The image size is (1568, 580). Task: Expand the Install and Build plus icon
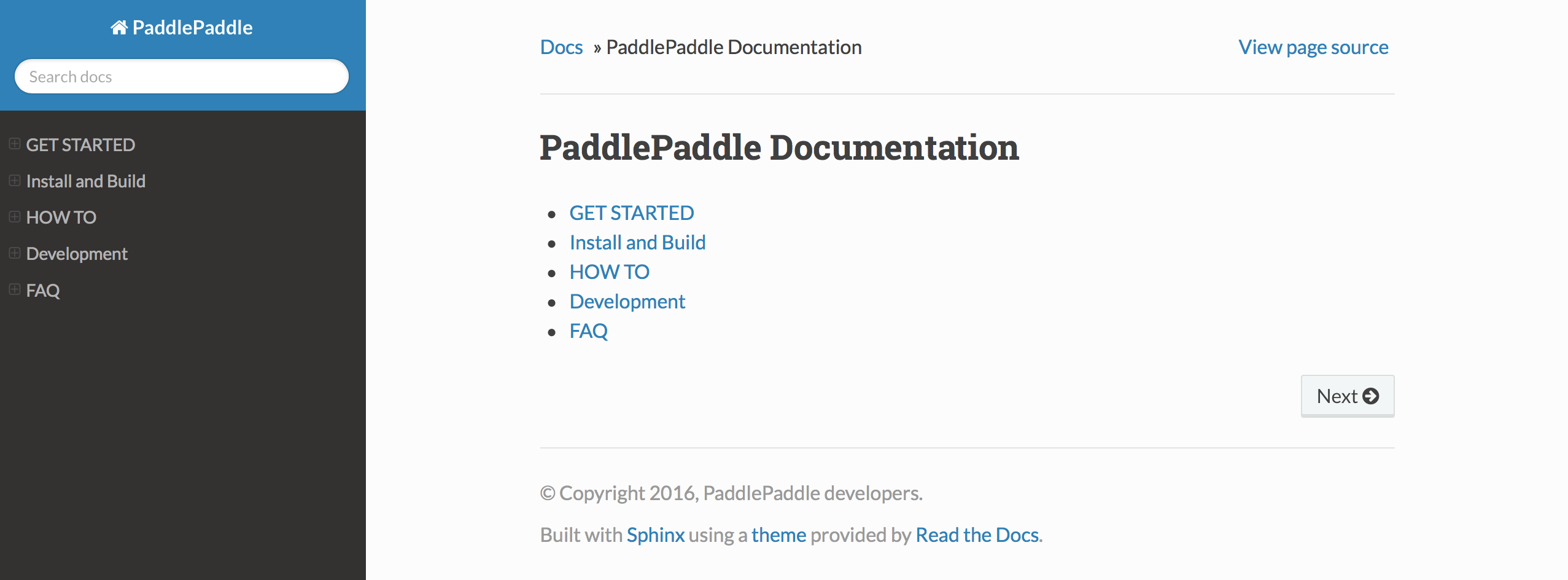15,181
